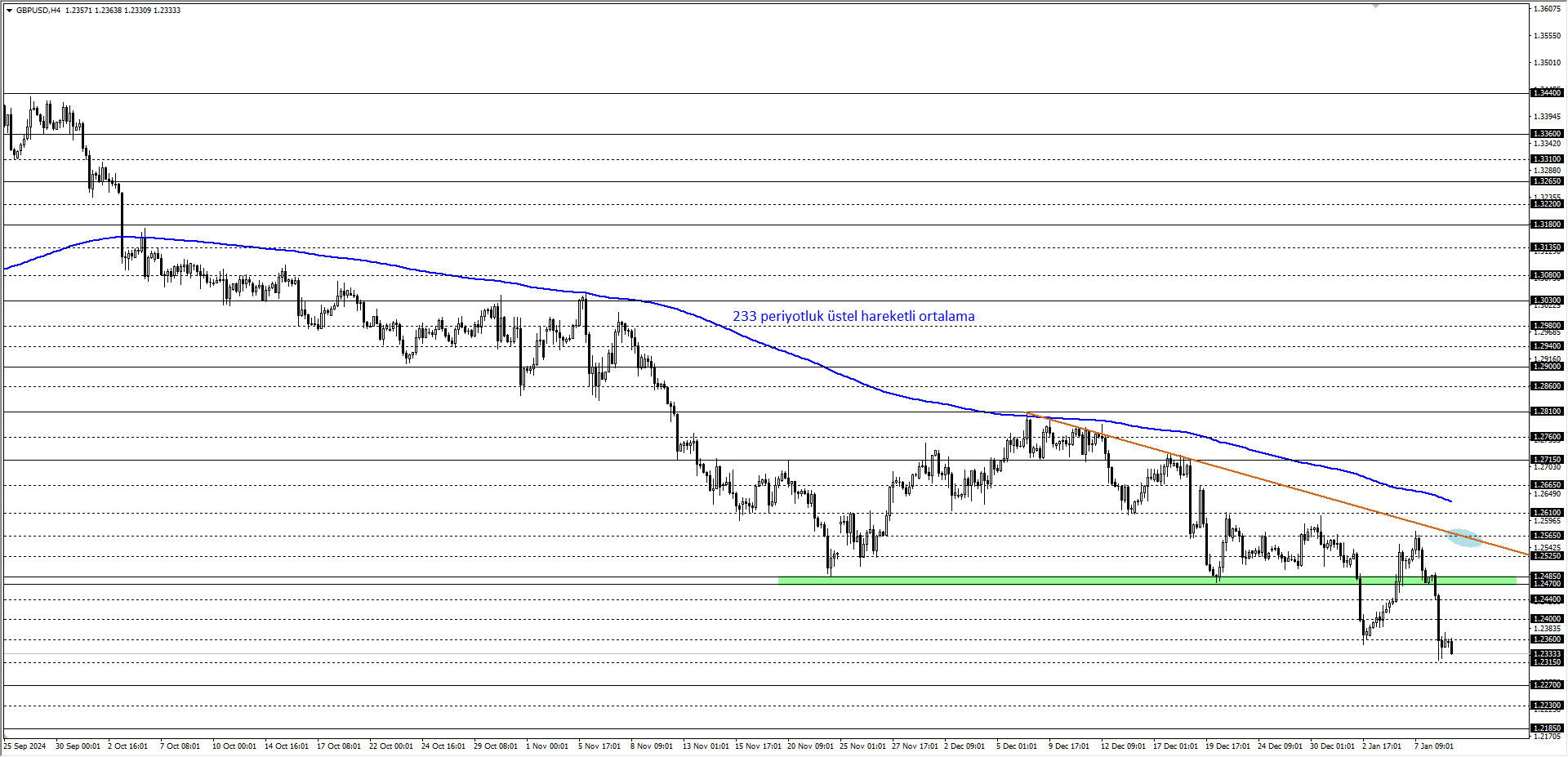
Task: Click the 1.34400 price level label
Action: [1547, 93]
